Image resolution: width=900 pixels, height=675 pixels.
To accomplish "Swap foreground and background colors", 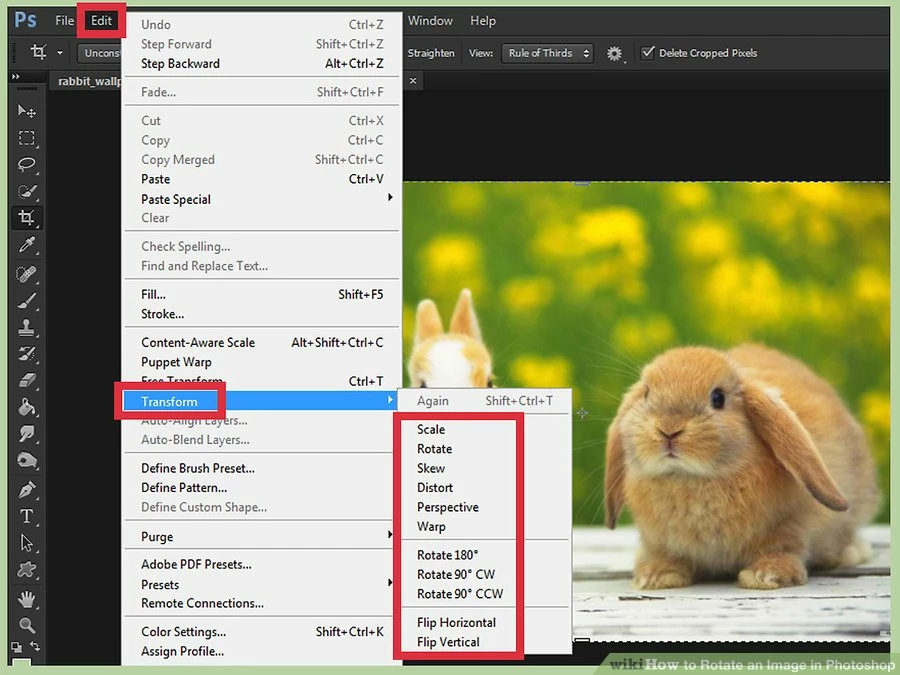I will click(x=34, y=646).
